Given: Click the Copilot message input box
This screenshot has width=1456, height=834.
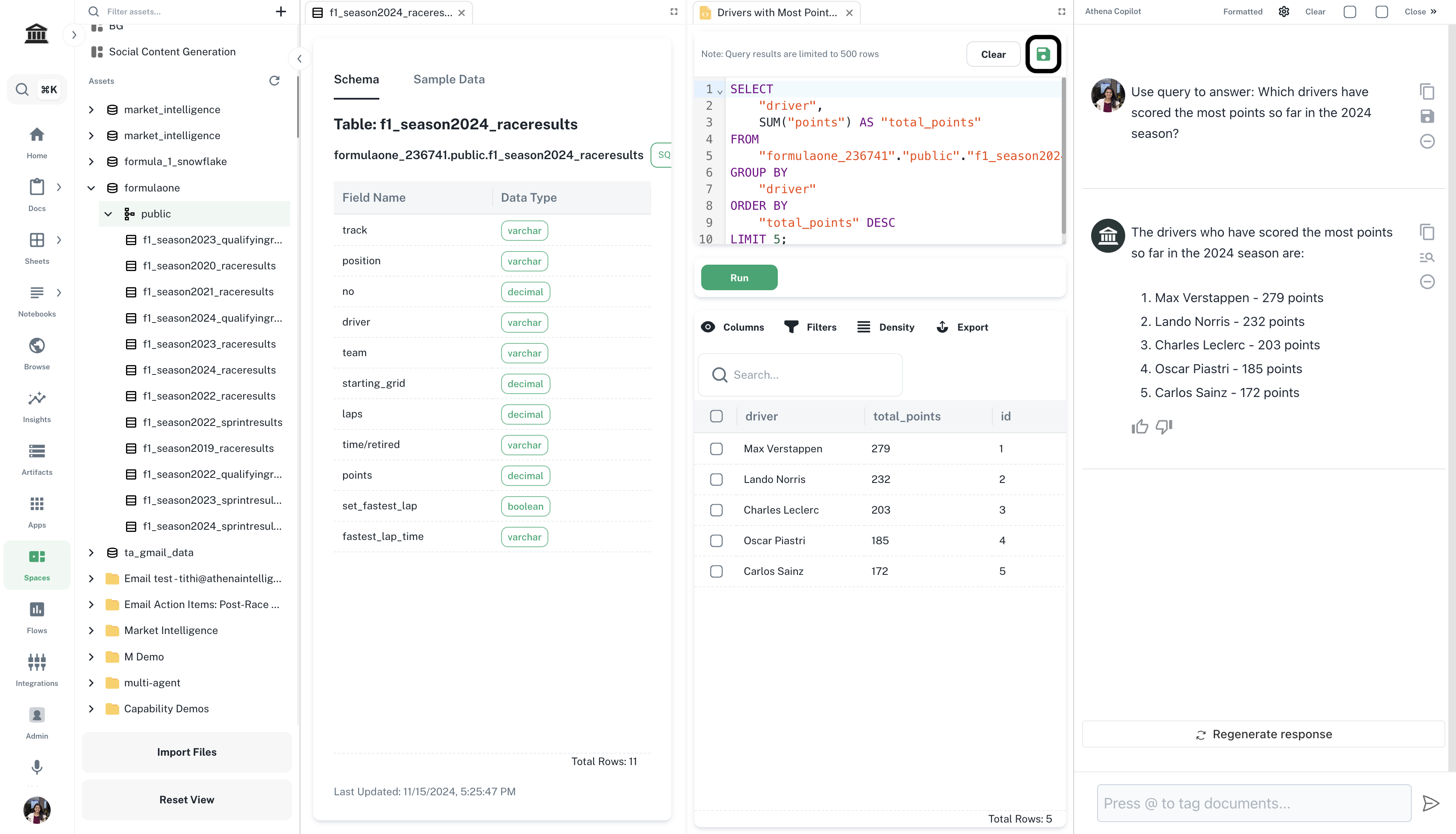Looking at the screenshot, I should [1254, 803].
